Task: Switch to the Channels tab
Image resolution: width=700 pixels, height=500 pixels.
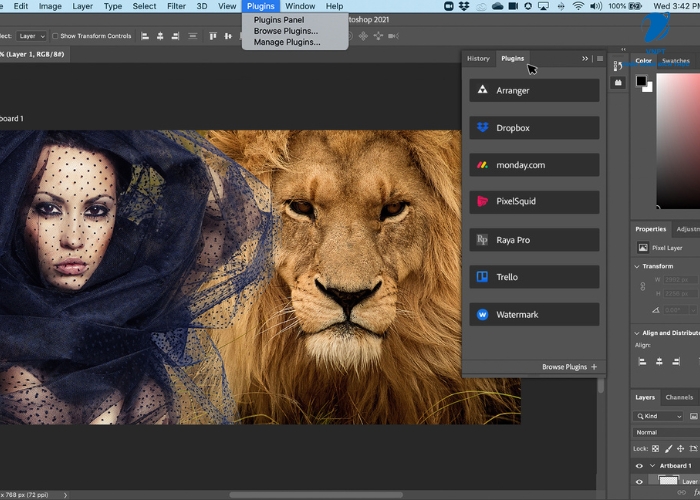Action: pos(679,397)
